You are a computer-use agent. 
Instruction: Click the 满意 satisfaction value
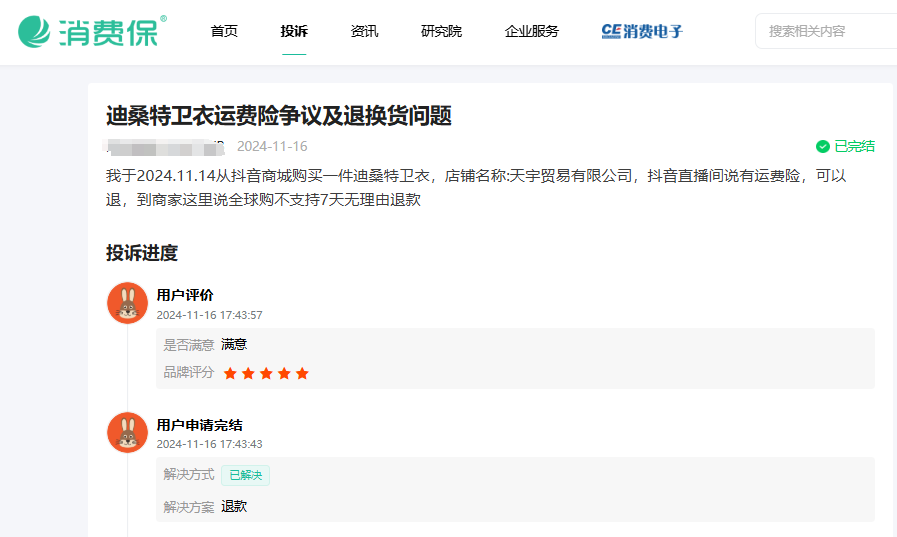click(x=234, y=344)
